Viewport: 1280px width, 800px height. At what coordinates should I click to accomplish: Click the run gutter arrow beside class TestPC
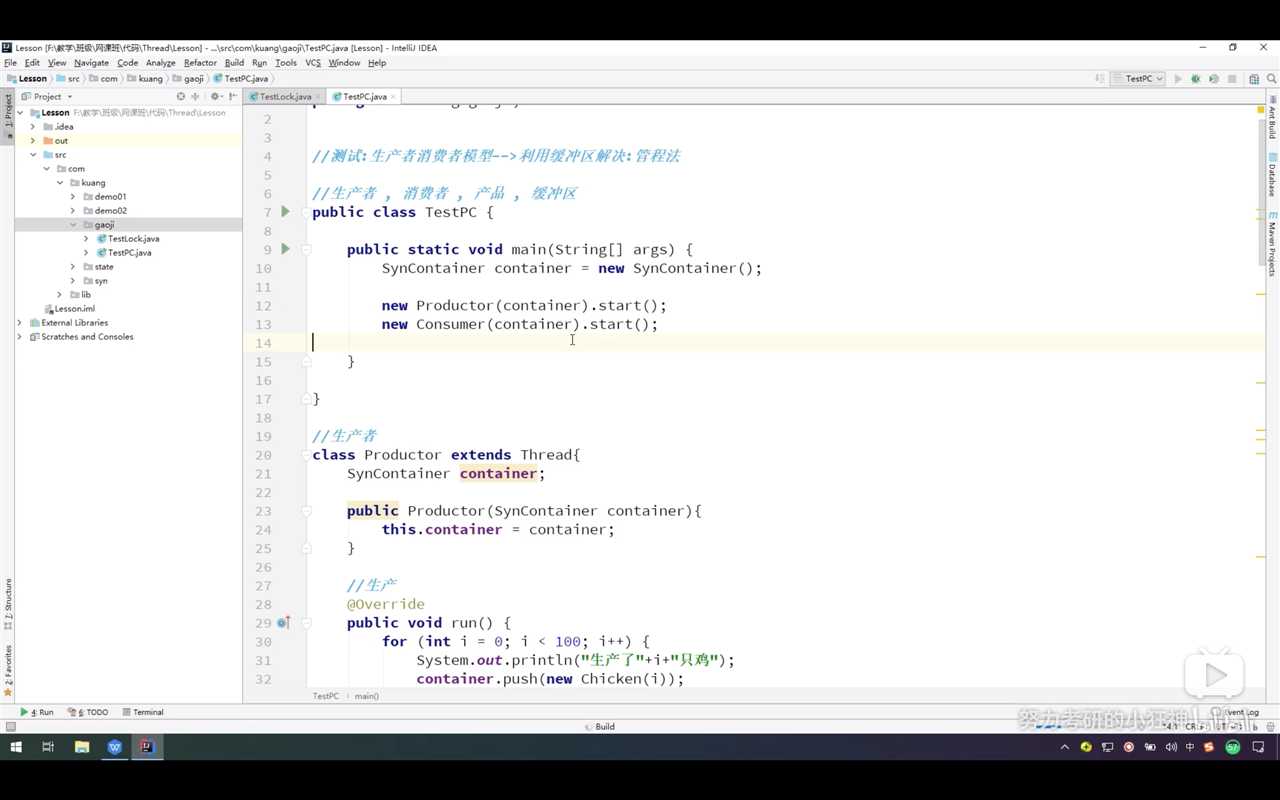tap(285, 212)
